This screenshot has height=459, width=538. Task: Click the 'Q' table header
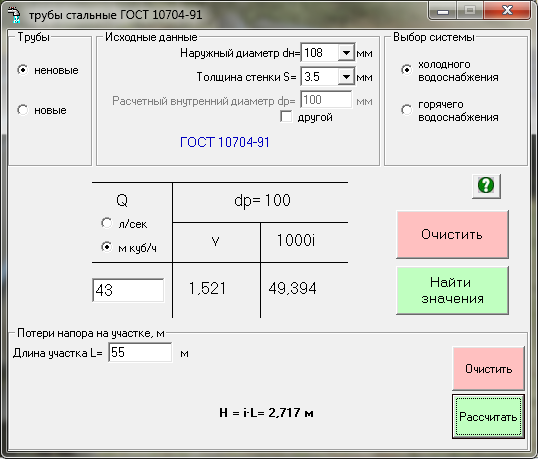(122, 200)
